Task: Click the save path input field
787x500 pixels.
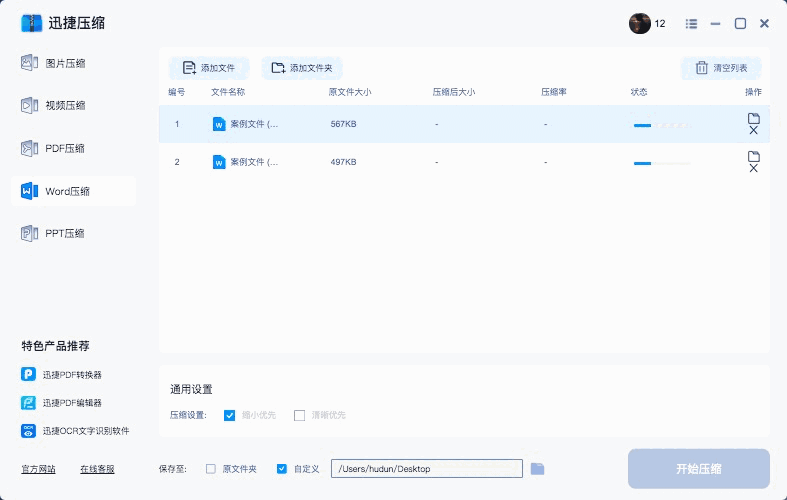Action: point(427,468)
